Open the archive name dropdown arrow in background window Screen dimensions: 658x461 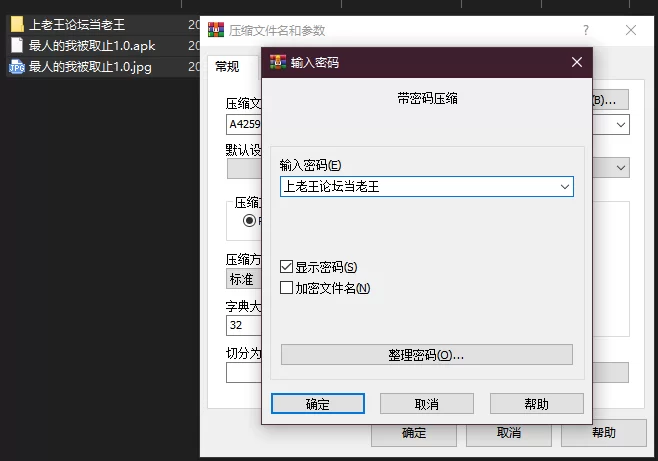pyautogui.click(x=621, y=125)
